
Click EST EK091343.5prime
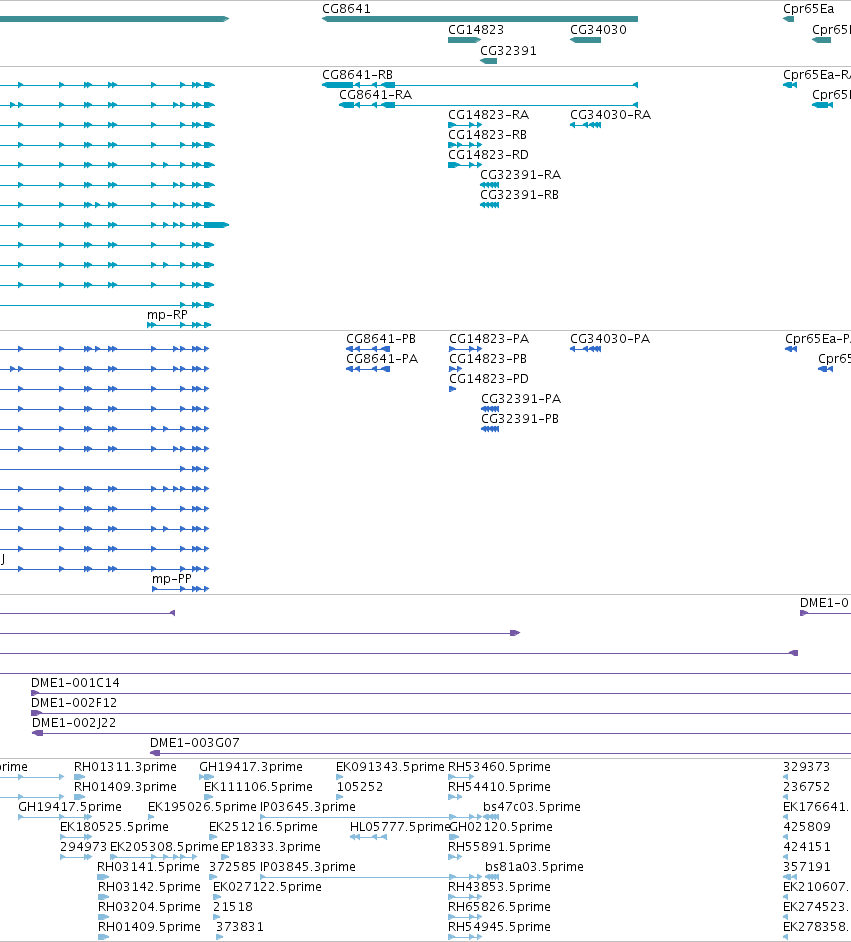pos(390,767)
